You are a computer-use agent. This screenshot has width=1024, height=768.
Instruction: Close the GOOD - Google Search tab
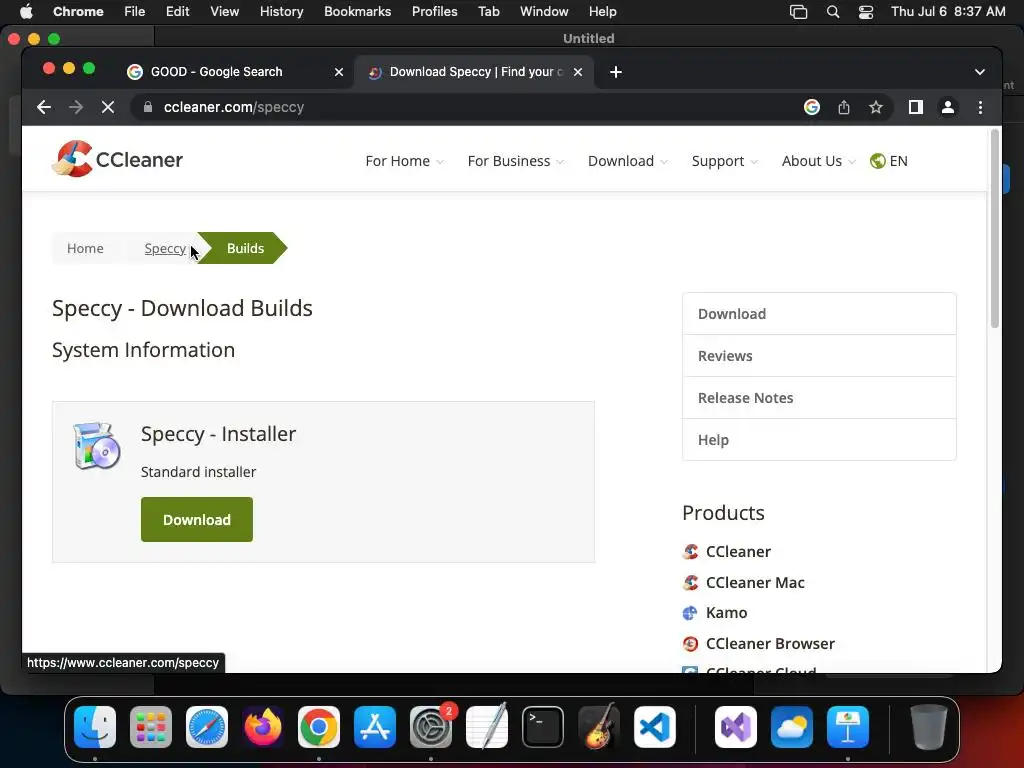[x=339, y=72]
